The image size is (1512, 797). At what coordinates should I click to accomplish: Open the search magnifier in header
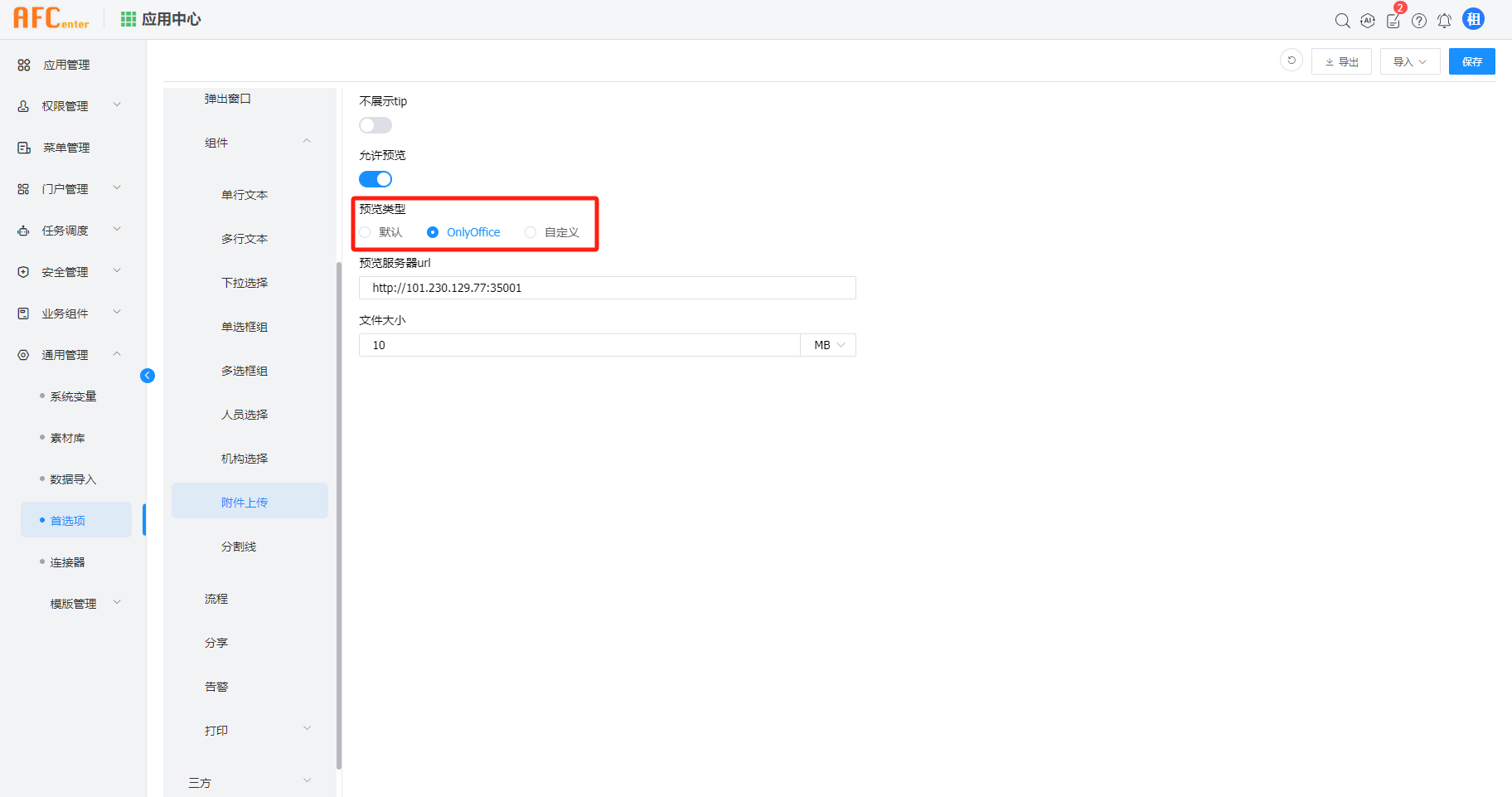[1342, 21]
